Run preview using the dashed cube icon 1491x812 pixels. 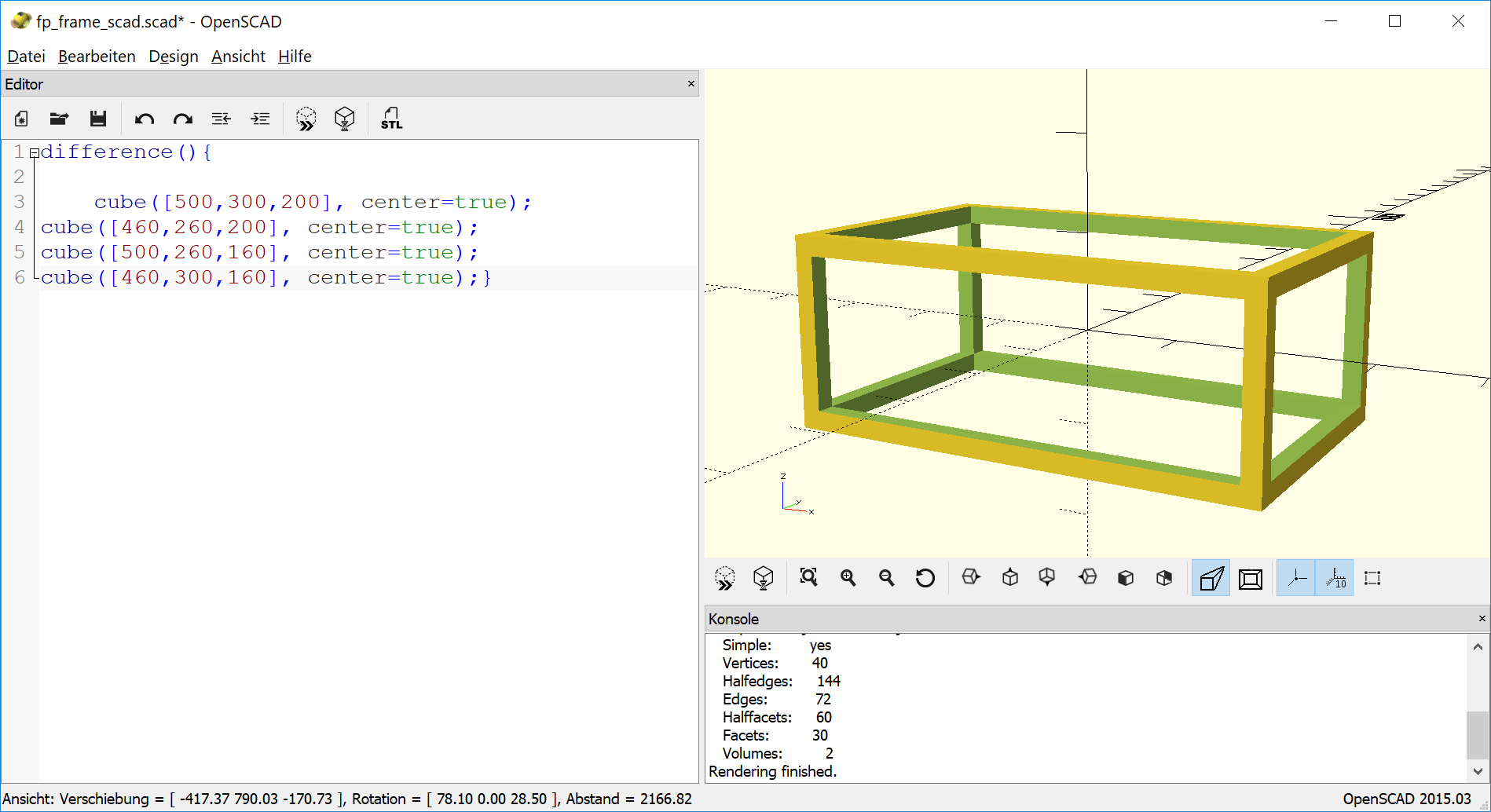306,118
